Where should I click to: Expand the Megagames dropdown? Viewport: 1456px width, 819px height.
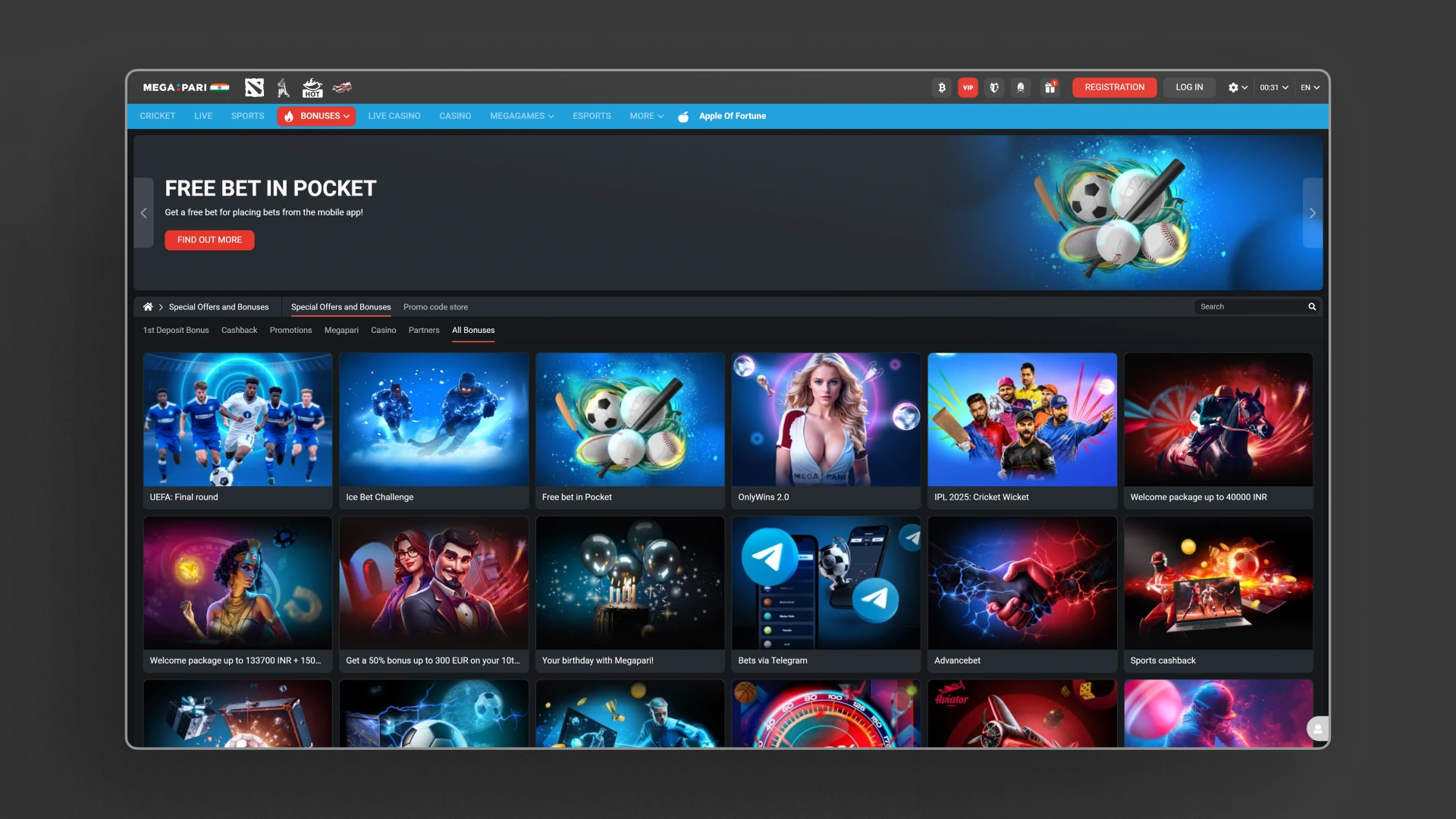pyautogui.click(x=522, y=116)
